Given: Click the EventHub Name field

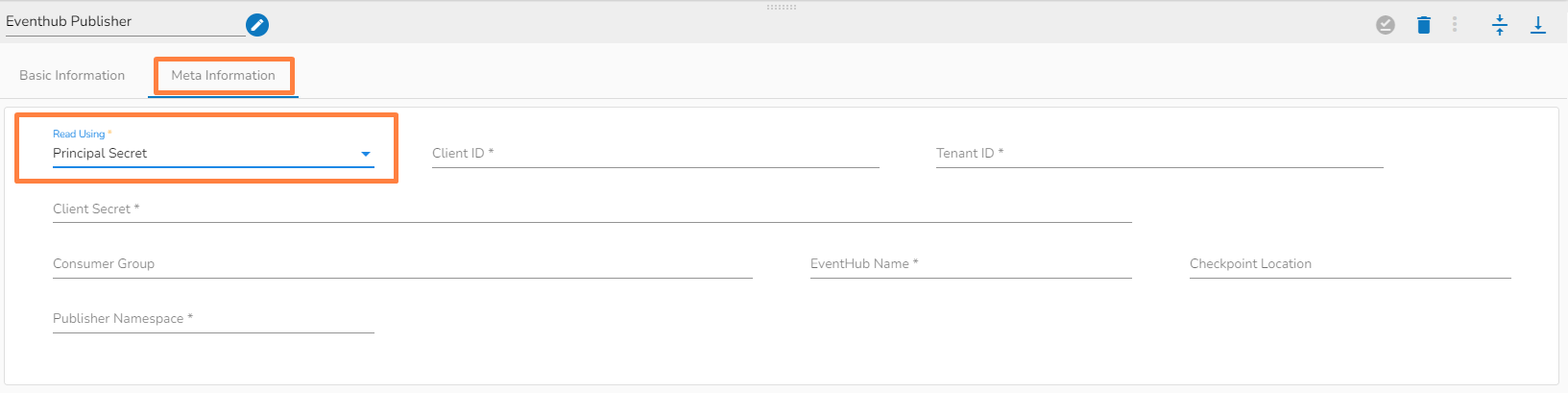Looking at the screenshot, I should pyautogui.click(x=970, y=264).
